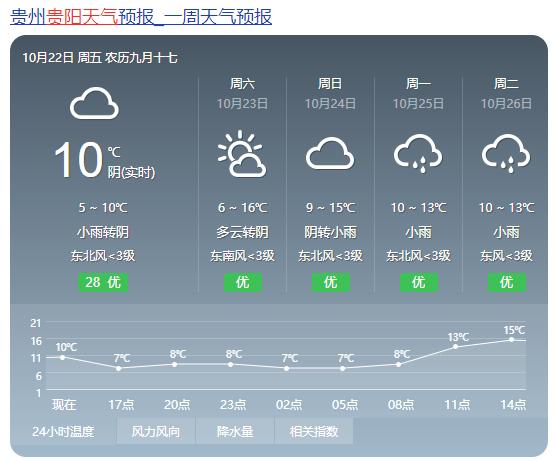The width and height of the screenshot is (554, 461).
Task: Click the 阴(实时) status text
Action: point(131,172)
